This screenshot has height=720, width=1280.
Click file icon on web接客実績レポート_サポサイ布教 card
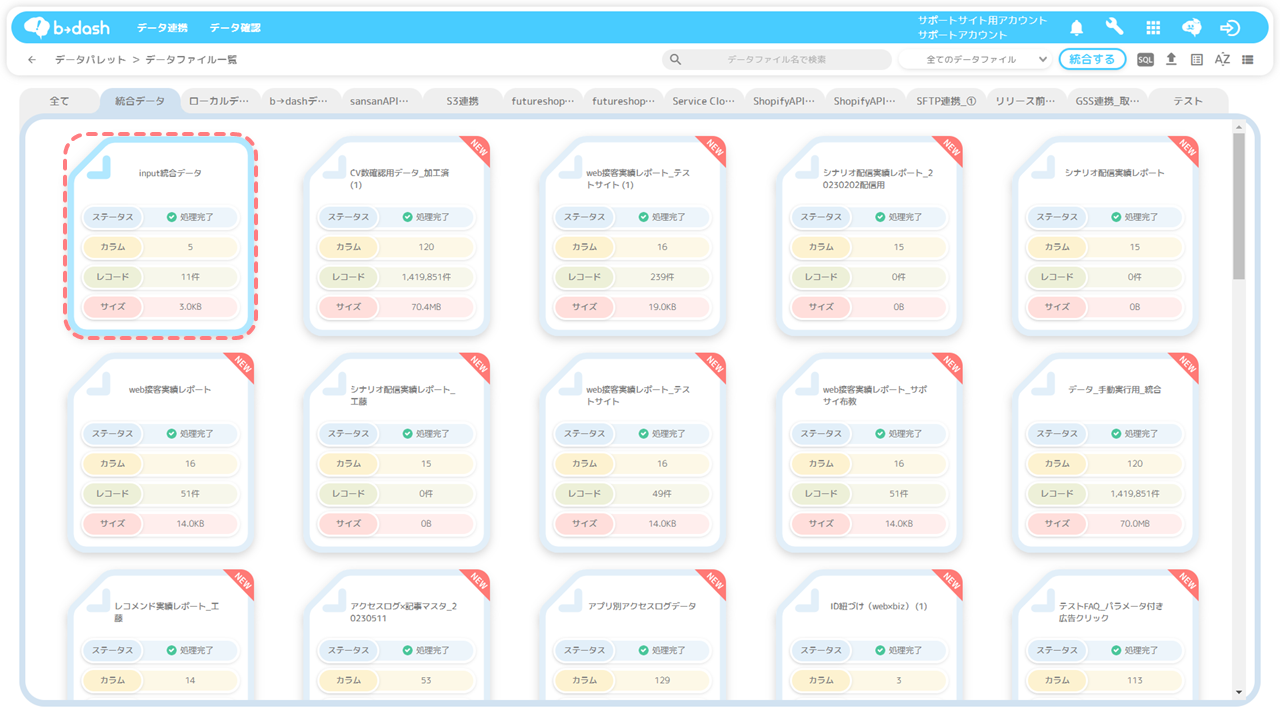pos(807,384)
